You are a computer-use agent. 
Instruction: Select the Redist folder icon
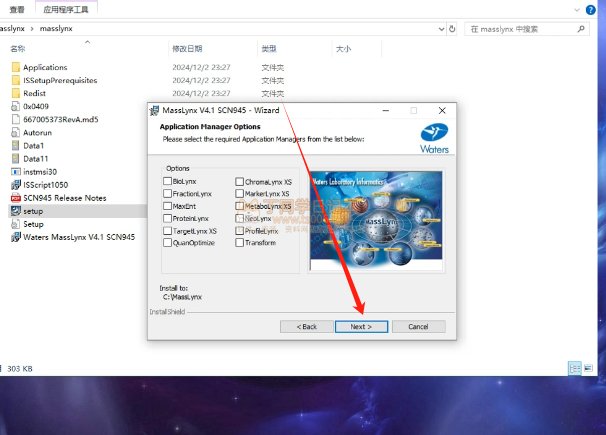15,93
